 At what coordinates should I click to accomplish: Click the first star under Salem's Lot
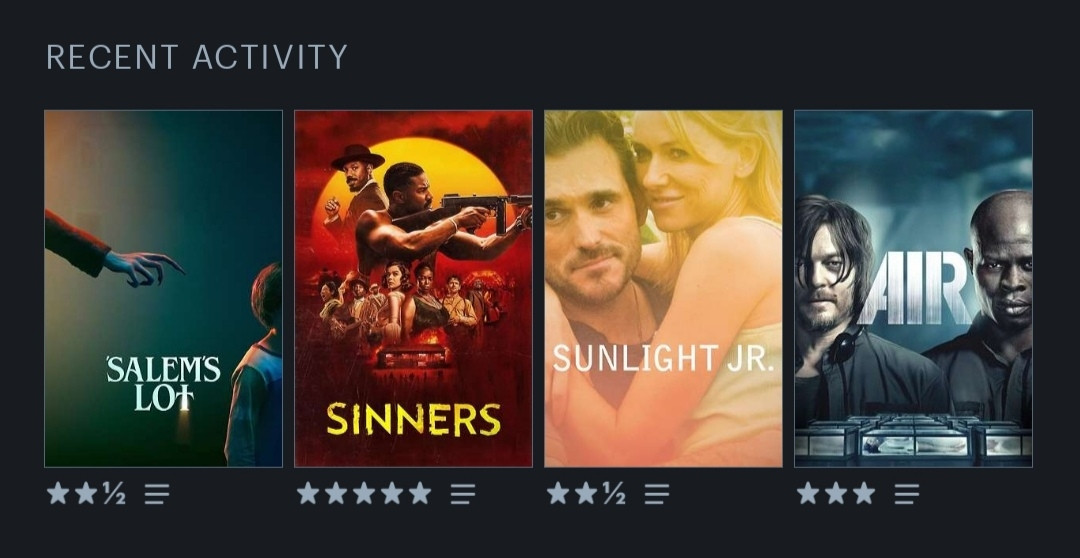[58, 493]
